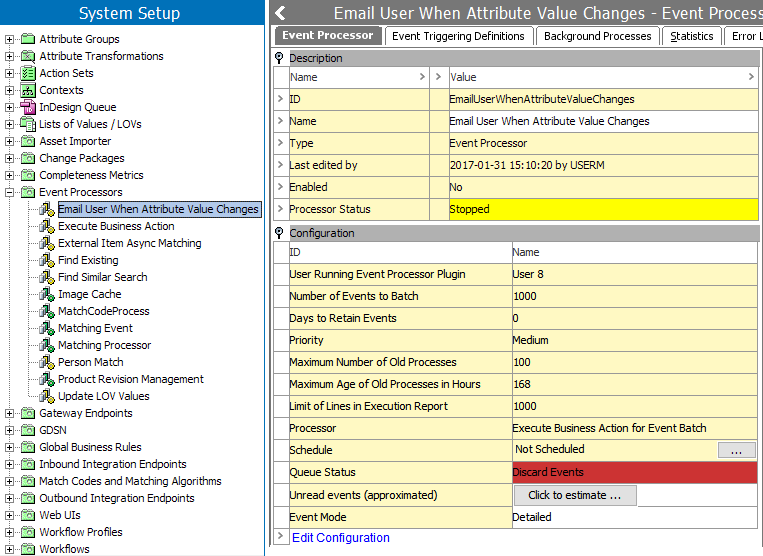Open the Background Processes tab

click(x=598, y=36)
